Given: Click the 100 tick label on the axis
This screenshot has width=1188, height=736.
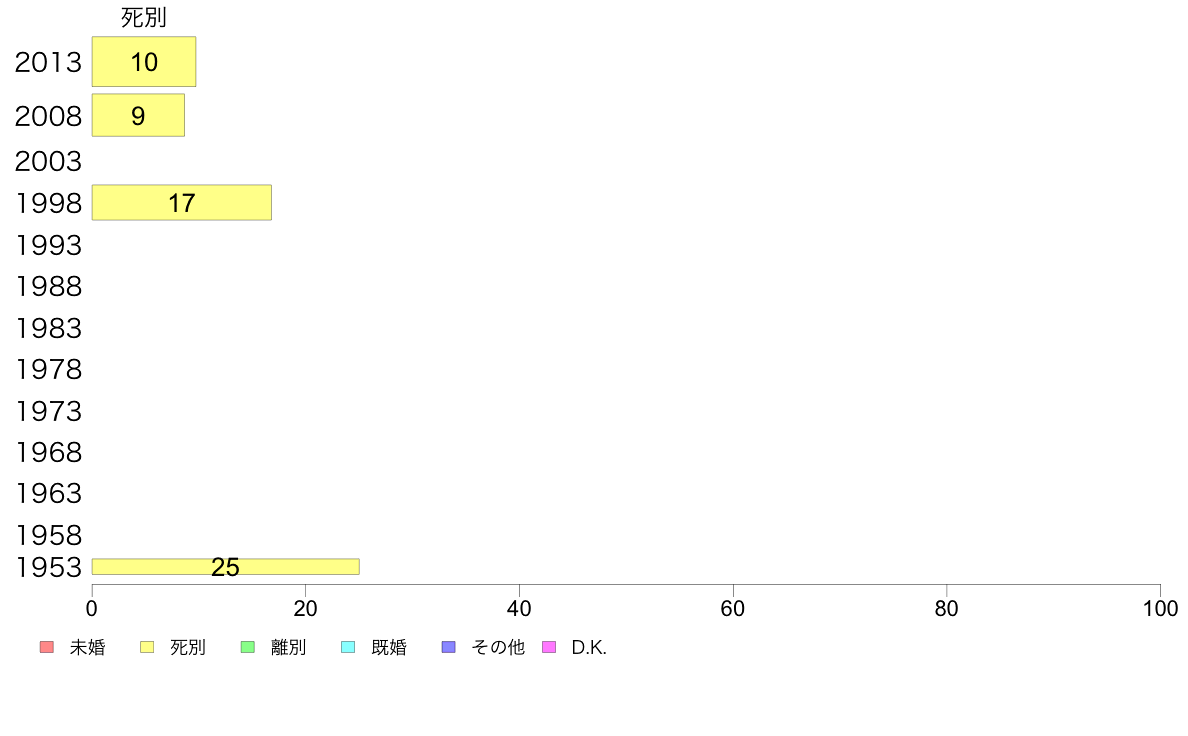Looking at the screenshot, I should tap(1160, 608).
